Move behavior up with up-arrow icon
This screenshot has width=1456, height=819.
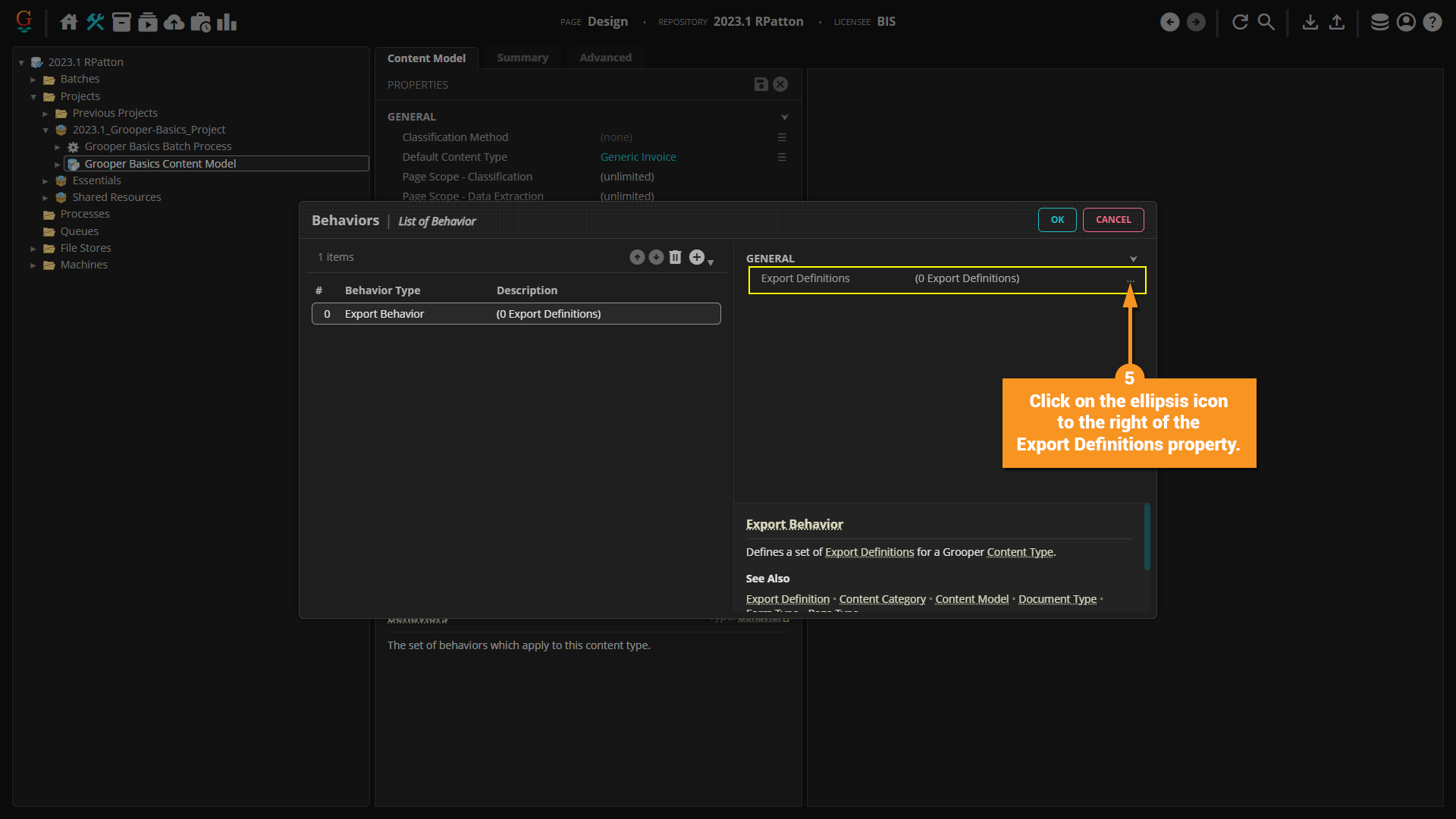tap(637, 257)
